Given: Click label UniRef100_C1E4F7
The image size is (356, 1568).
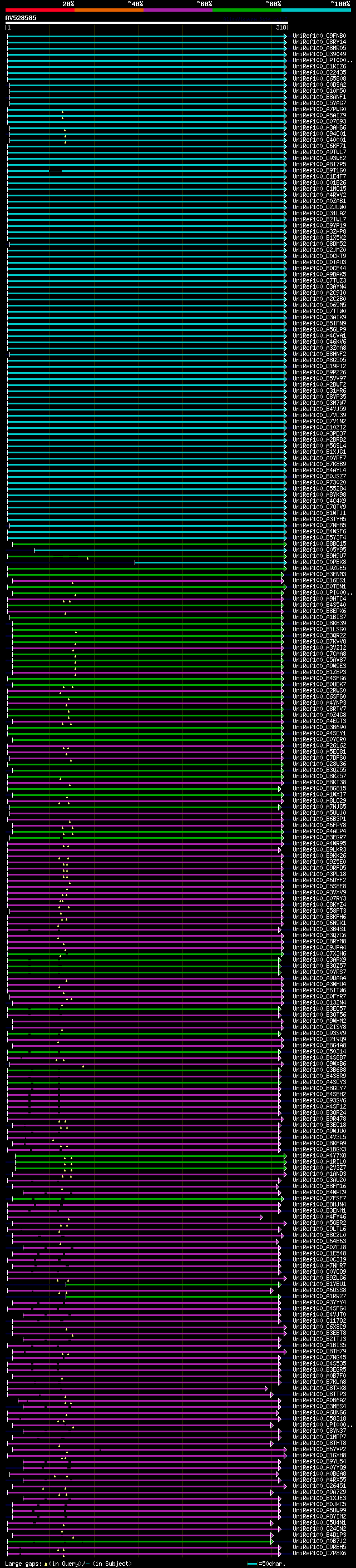Looking at the screenshot, I should point(319,176).
